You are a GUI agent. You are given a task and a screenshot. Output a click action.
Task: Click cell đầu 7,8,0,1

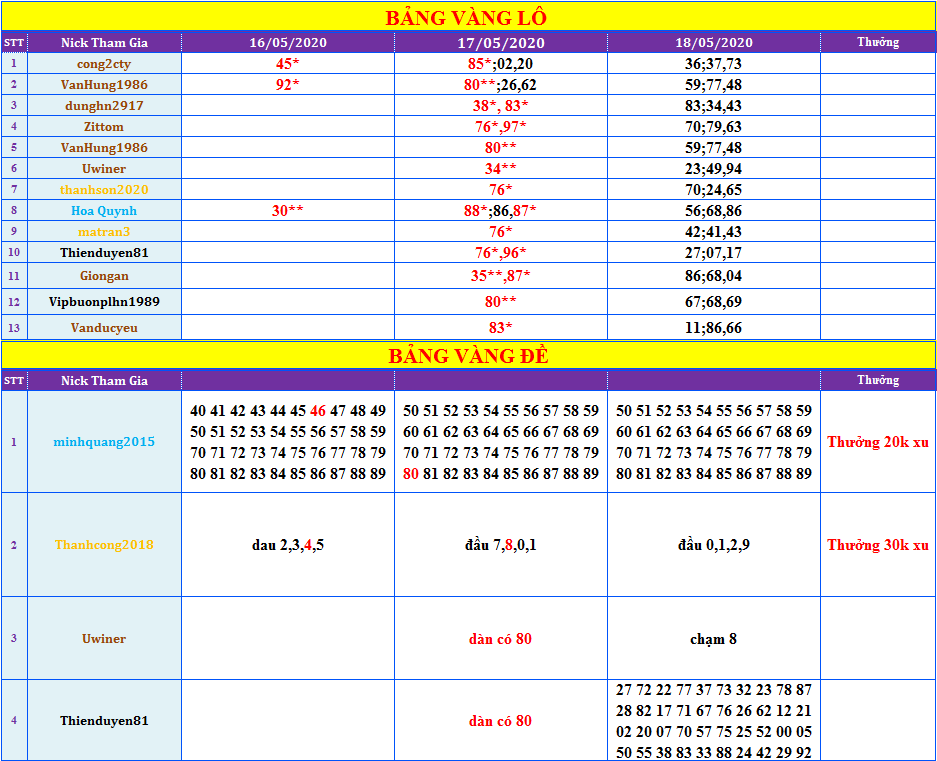click(x=500, y=545)
